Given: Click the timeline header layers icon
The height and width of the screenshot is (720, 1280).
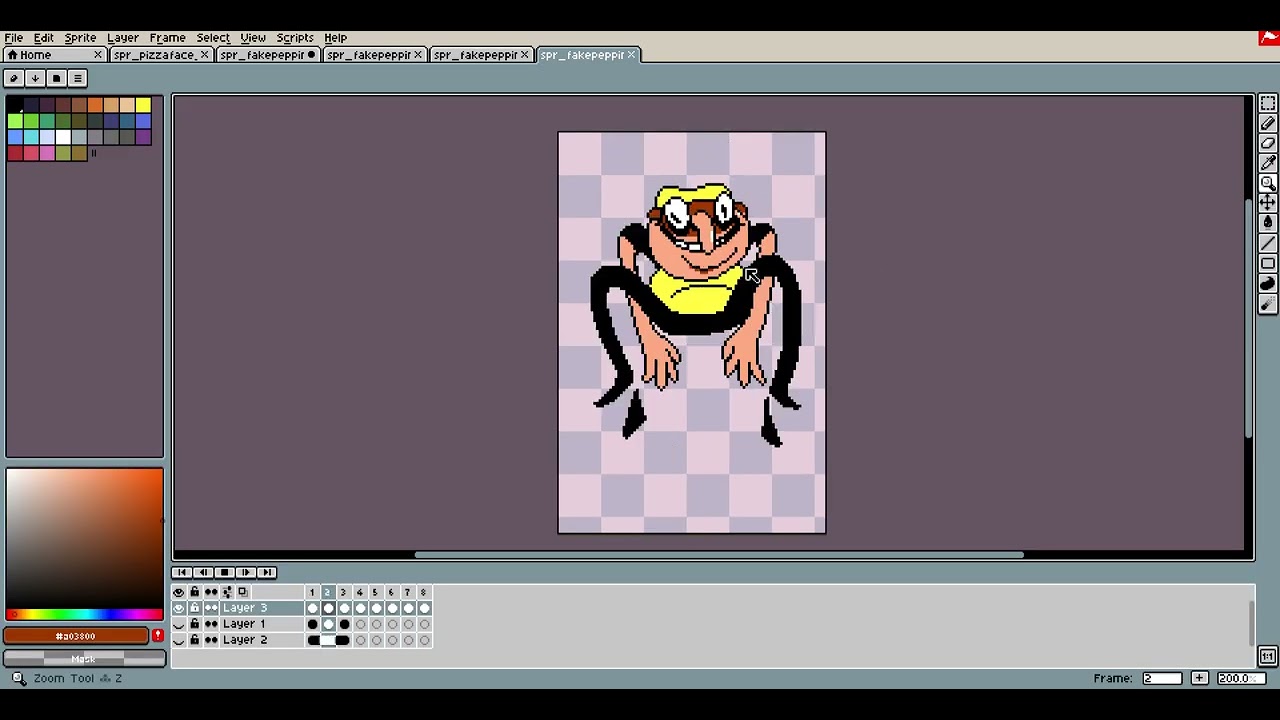Looking at the screenshot, I should click(x=242, y=592).
